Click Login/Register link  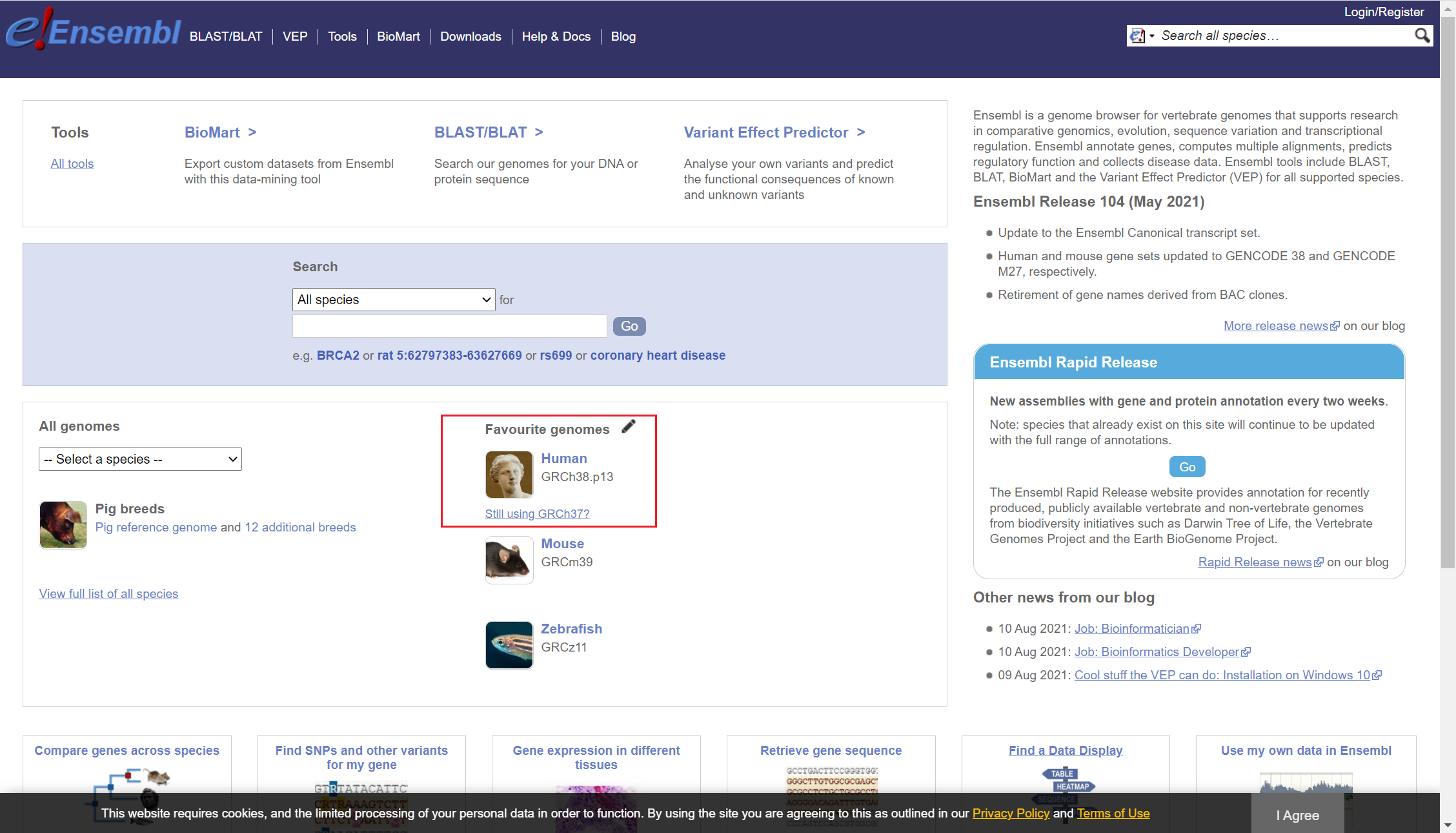[1384, 12]
